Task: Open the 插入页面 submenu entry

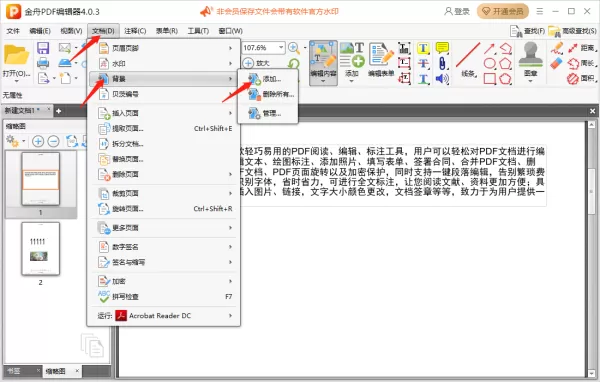Action: click(164, 113)
